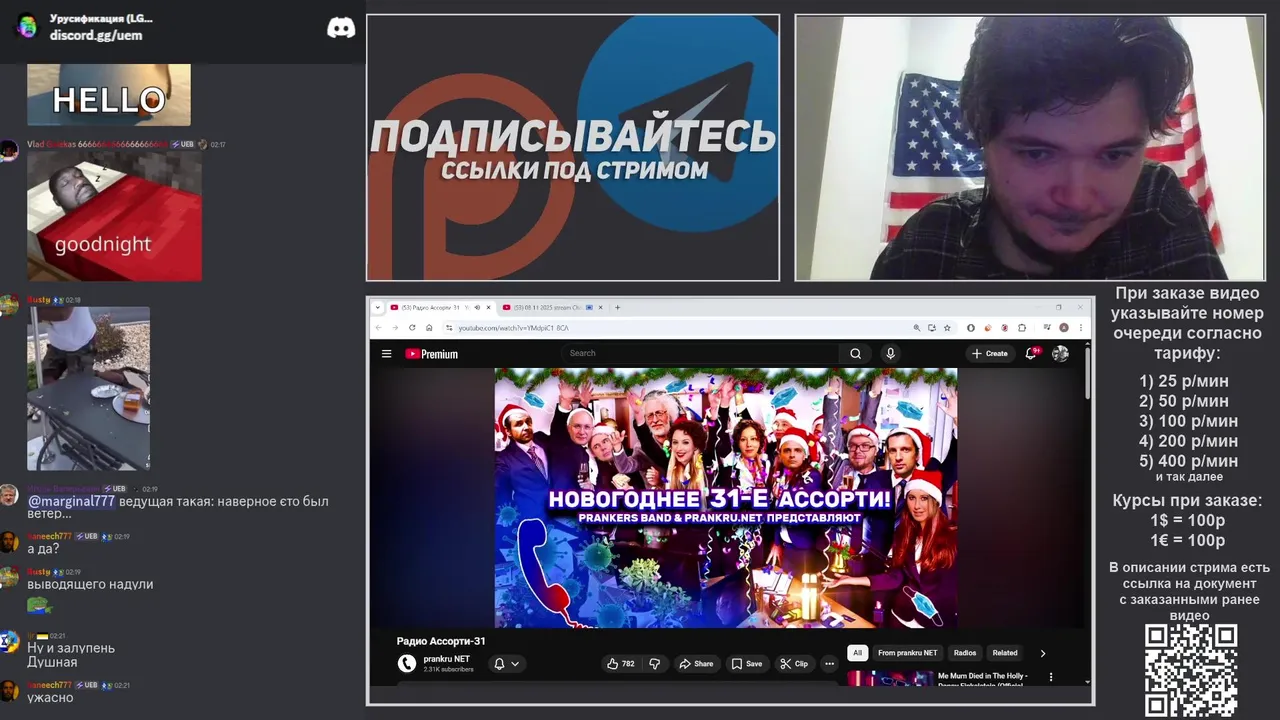
Task: Open the browser extensions puzzle icon
Action: click(1022, 328)
